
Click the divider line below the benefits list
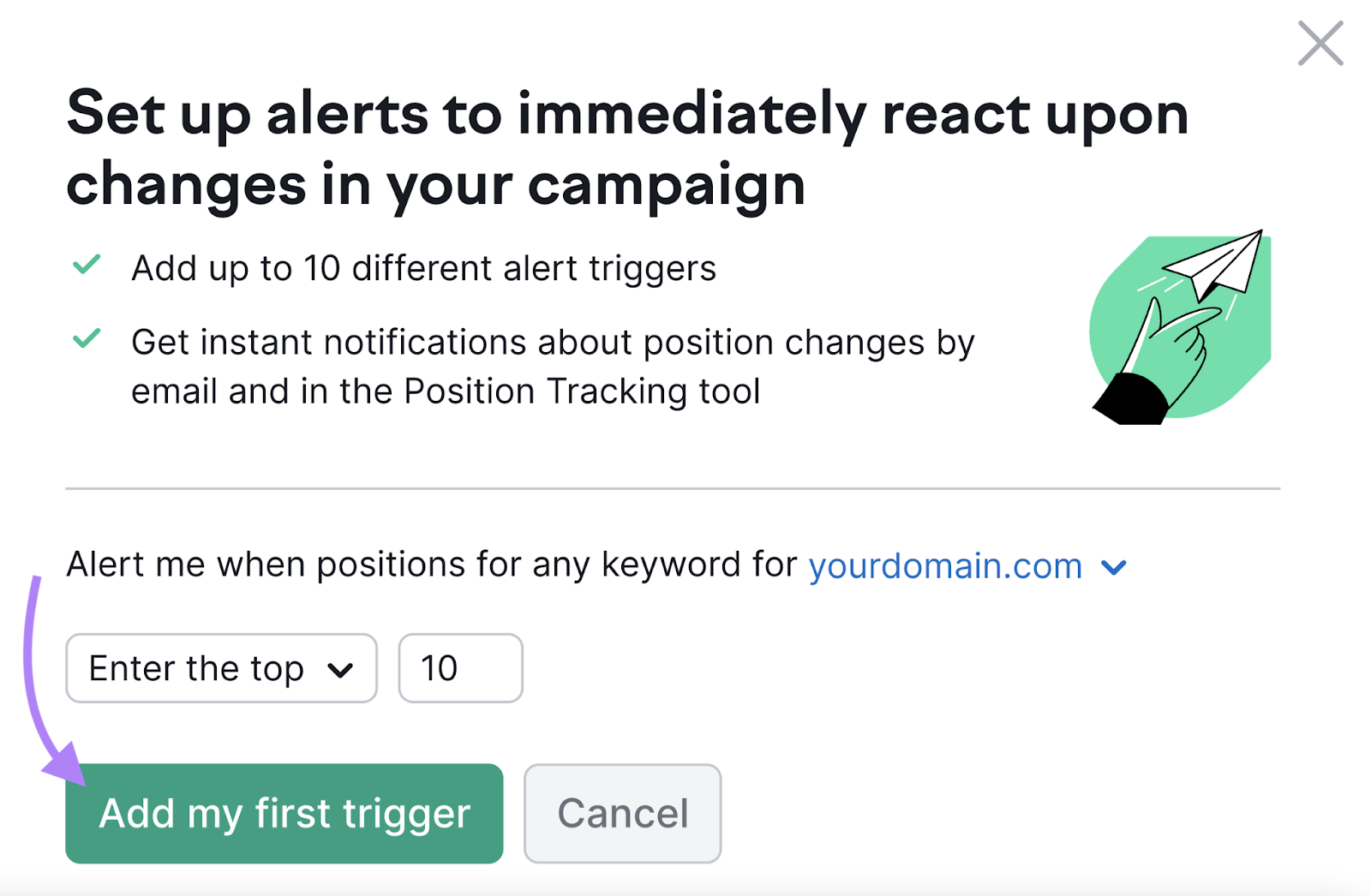pos(673,488)
